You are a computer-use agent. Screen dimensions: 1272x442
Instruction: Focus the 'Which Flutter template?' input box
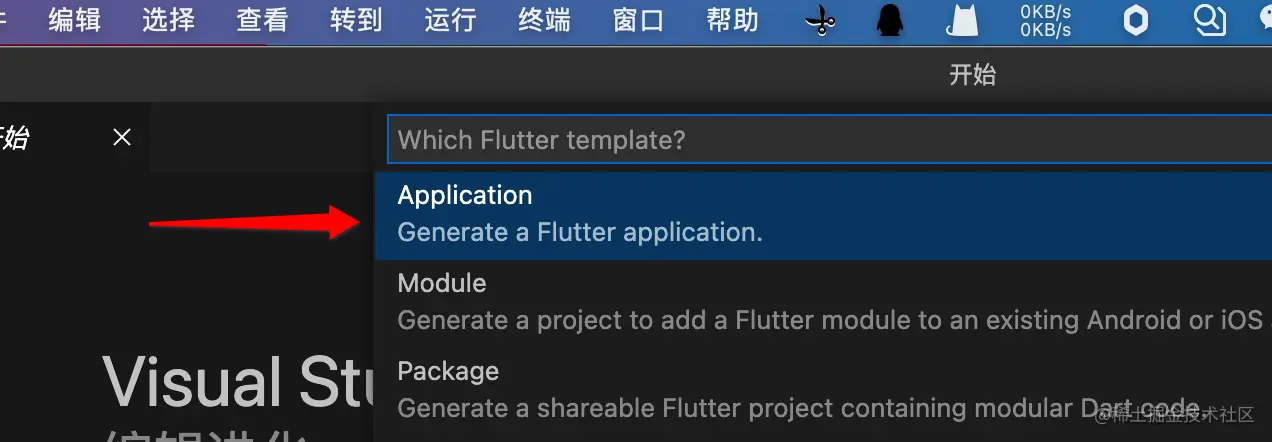pos(830,139)
